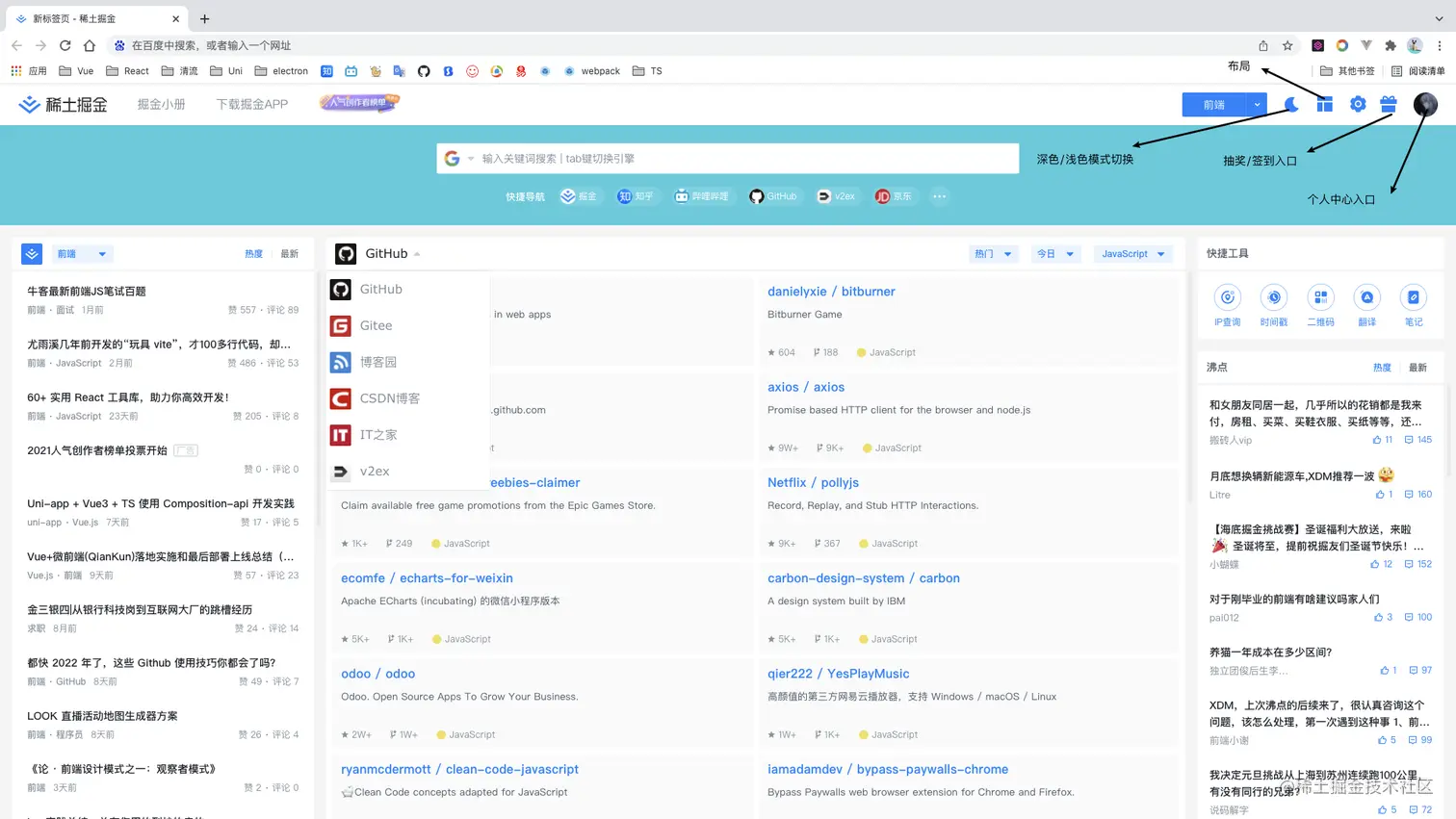Click the three-dot more shortcuts button

[939, 196]
